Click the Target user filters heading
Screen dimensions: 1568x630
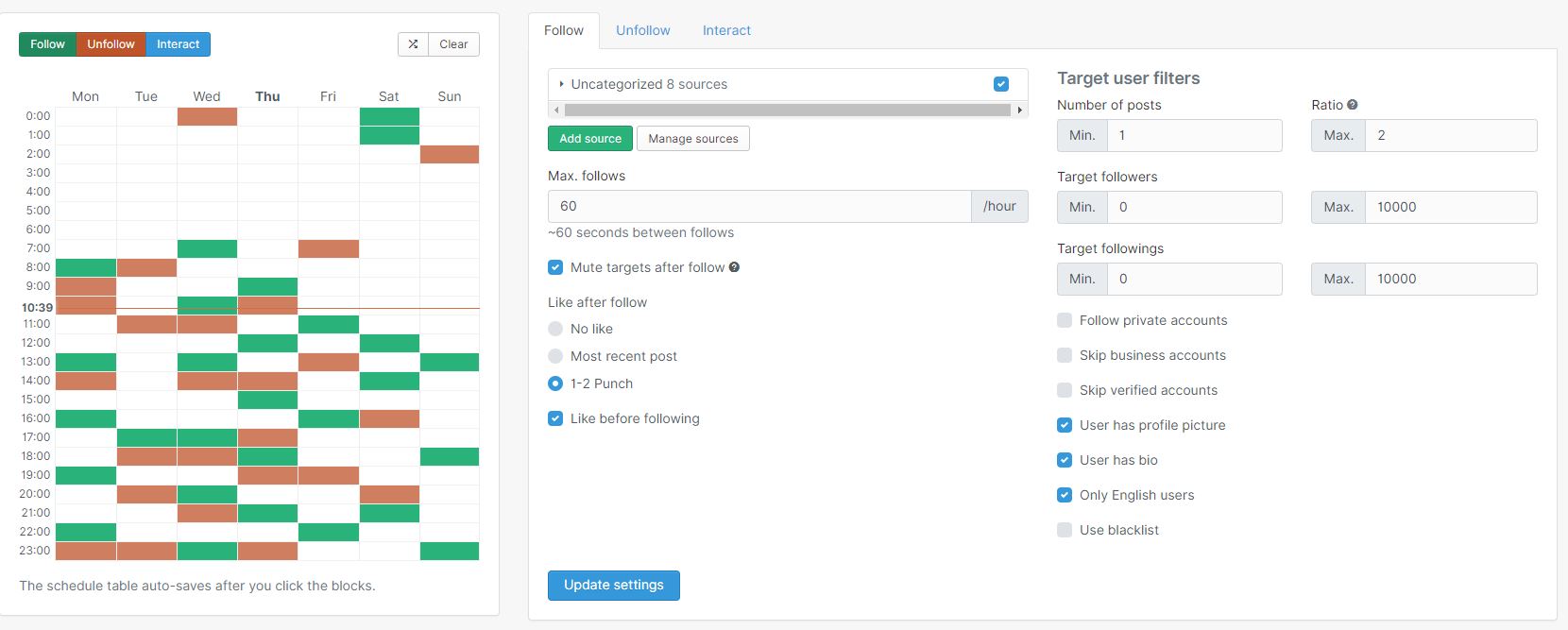click(x=1129, y=78)
